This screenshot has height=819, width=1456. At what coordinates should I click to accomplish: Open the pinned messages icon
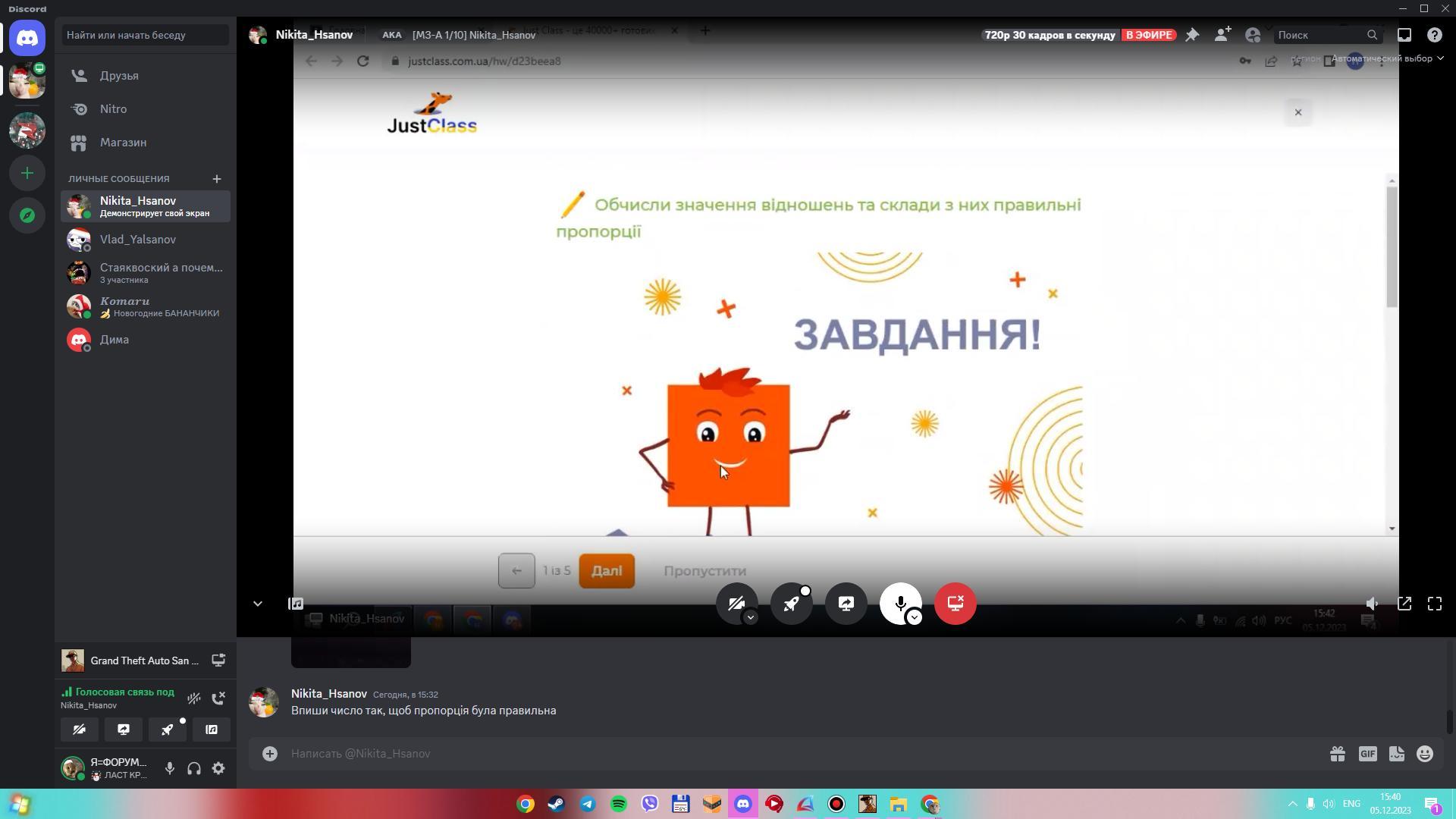[x=1192, y=35]
